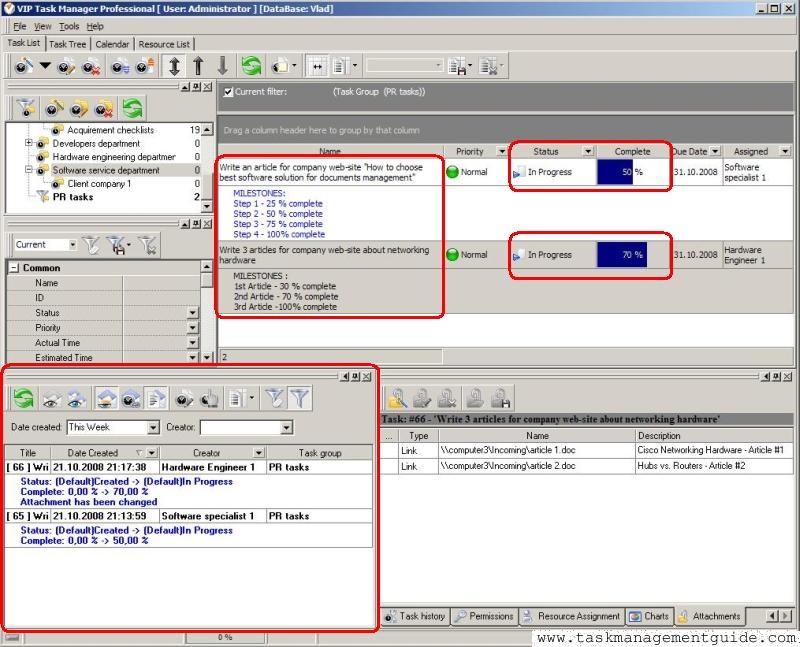Image resolution: width=800 pixels, height=647 pixels.
Task: Click the Name column header in attachments
Action: coord(537,436)
